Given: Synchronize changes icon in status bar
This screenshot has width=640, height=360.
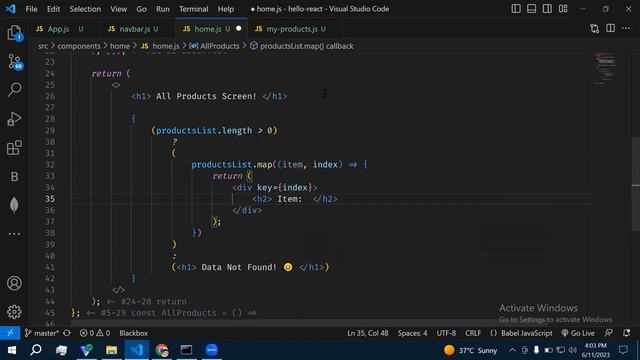Looking at the screenshot, I should click(67, 333).
